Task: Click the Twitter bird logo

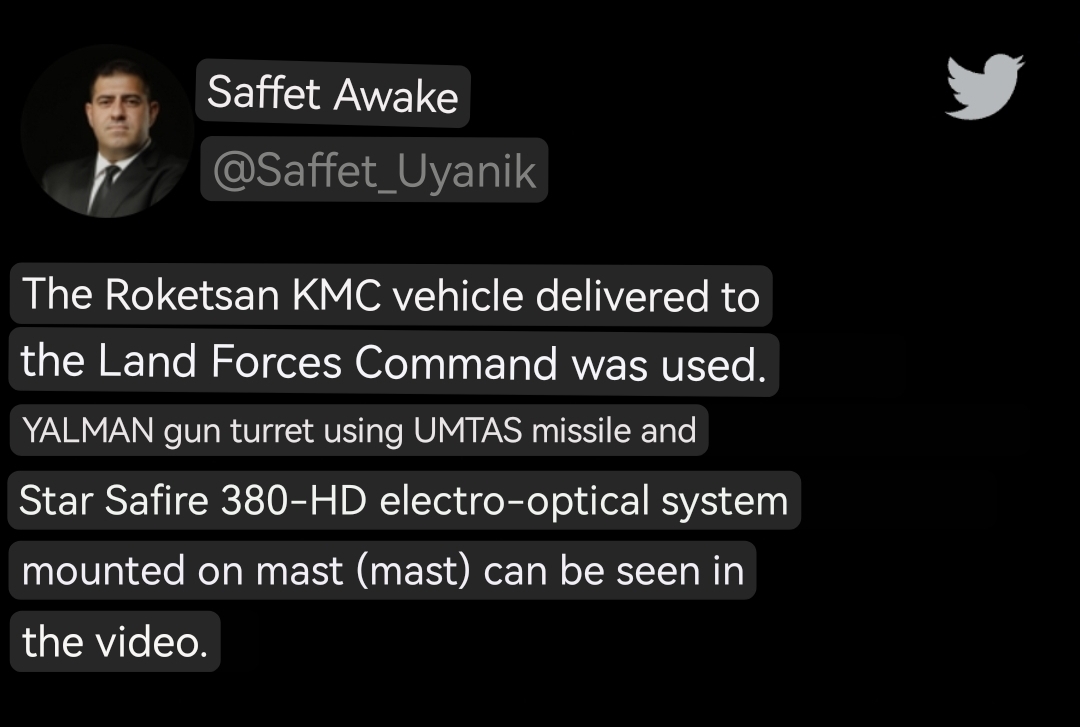Action: tap(984, 86)
